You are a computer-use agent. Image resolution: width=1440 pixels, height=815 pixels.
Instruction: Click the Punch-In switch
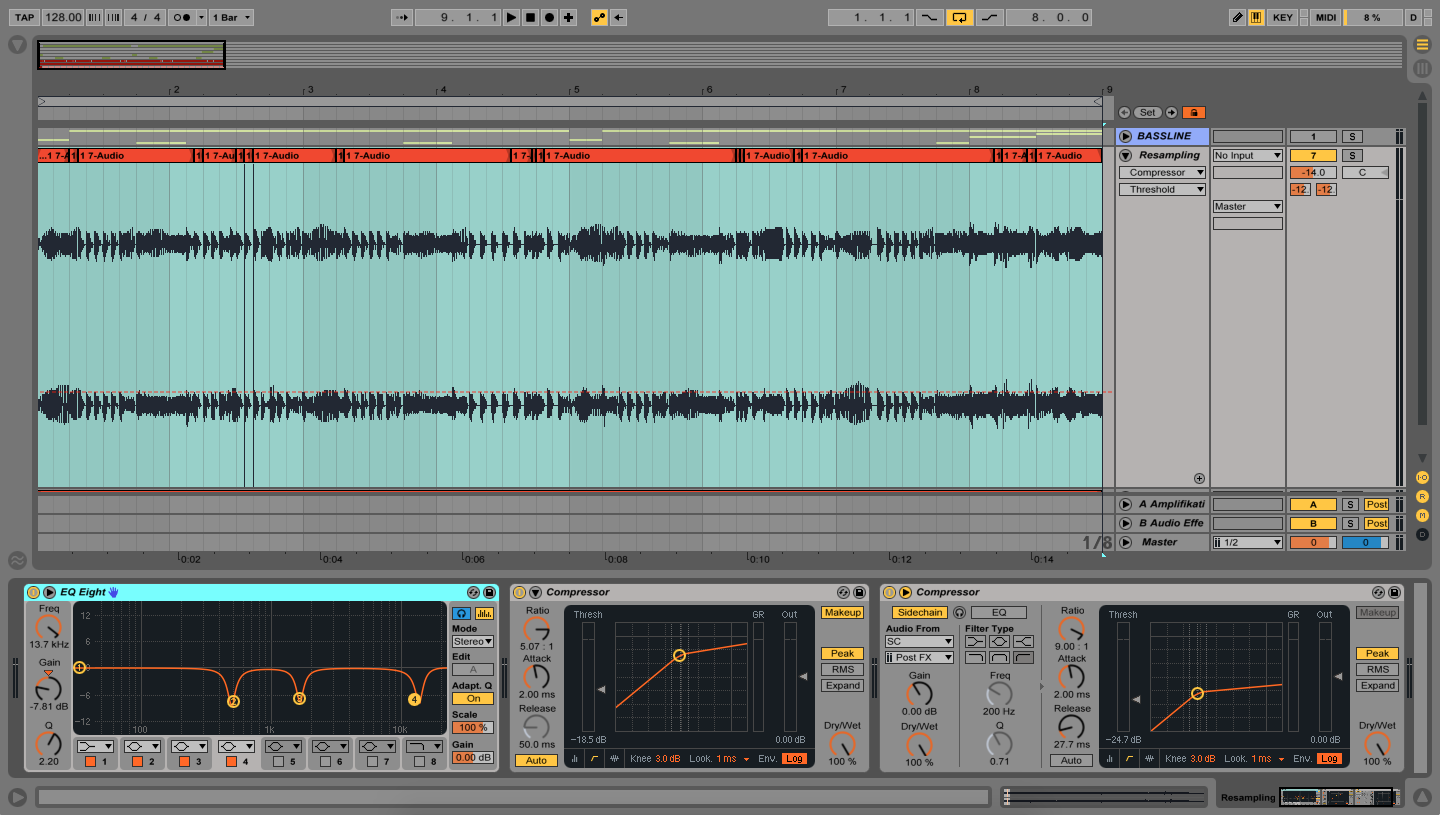(930, 17)
